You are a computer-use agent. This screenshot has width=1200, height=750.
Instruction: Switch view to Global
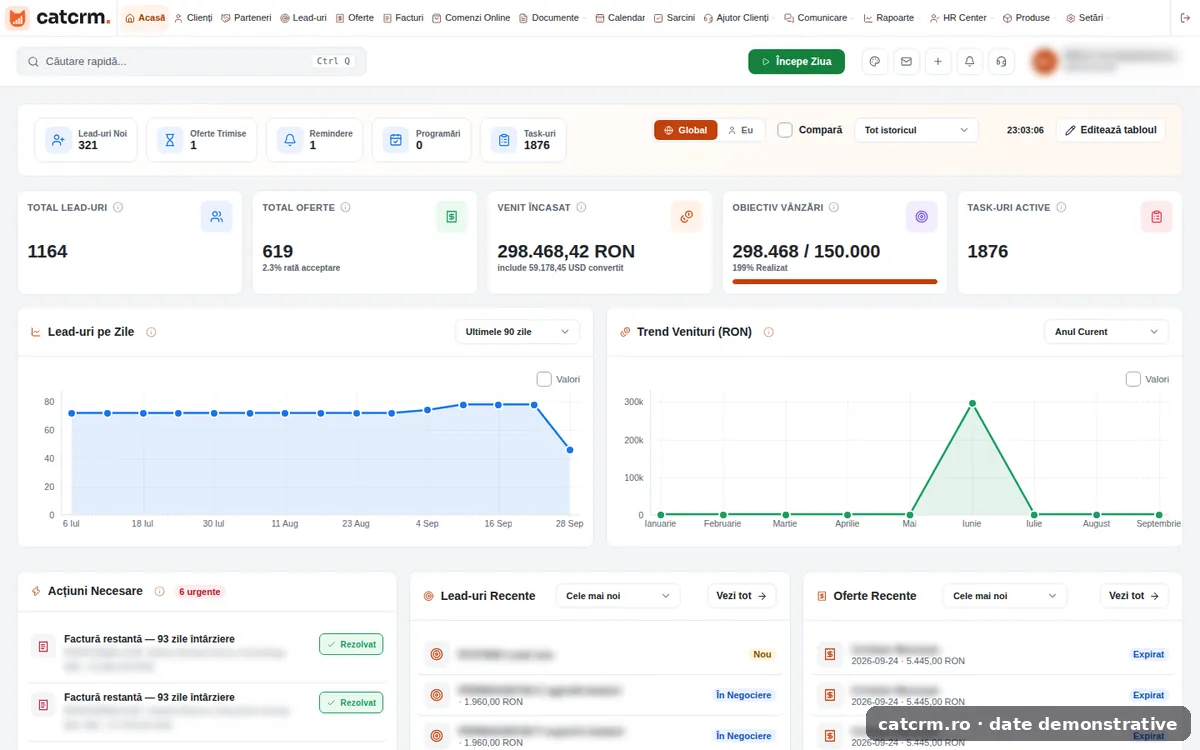685,130
